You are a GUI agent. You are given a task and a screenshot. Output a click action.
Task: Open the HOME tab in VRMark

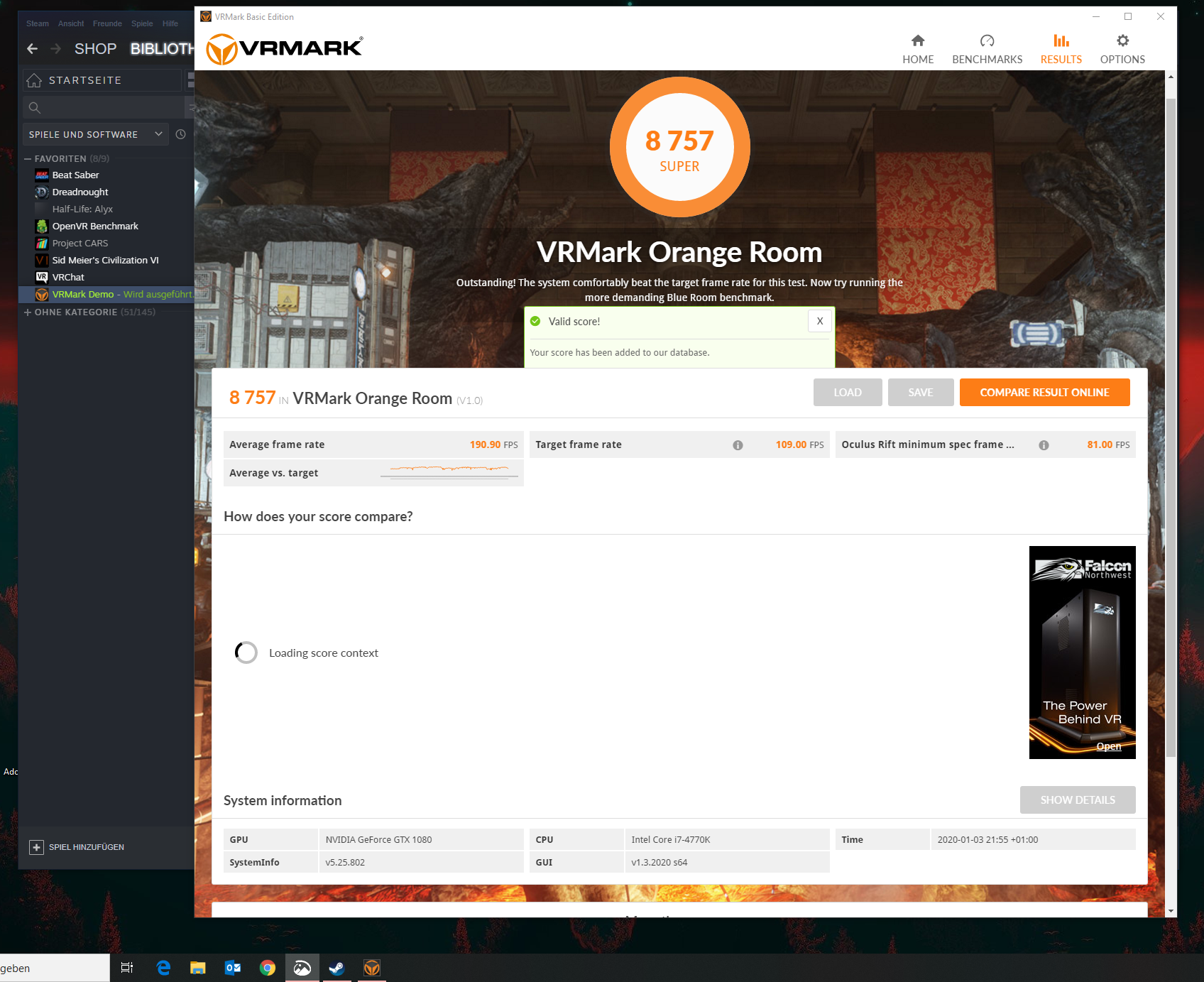pos(918,49)
